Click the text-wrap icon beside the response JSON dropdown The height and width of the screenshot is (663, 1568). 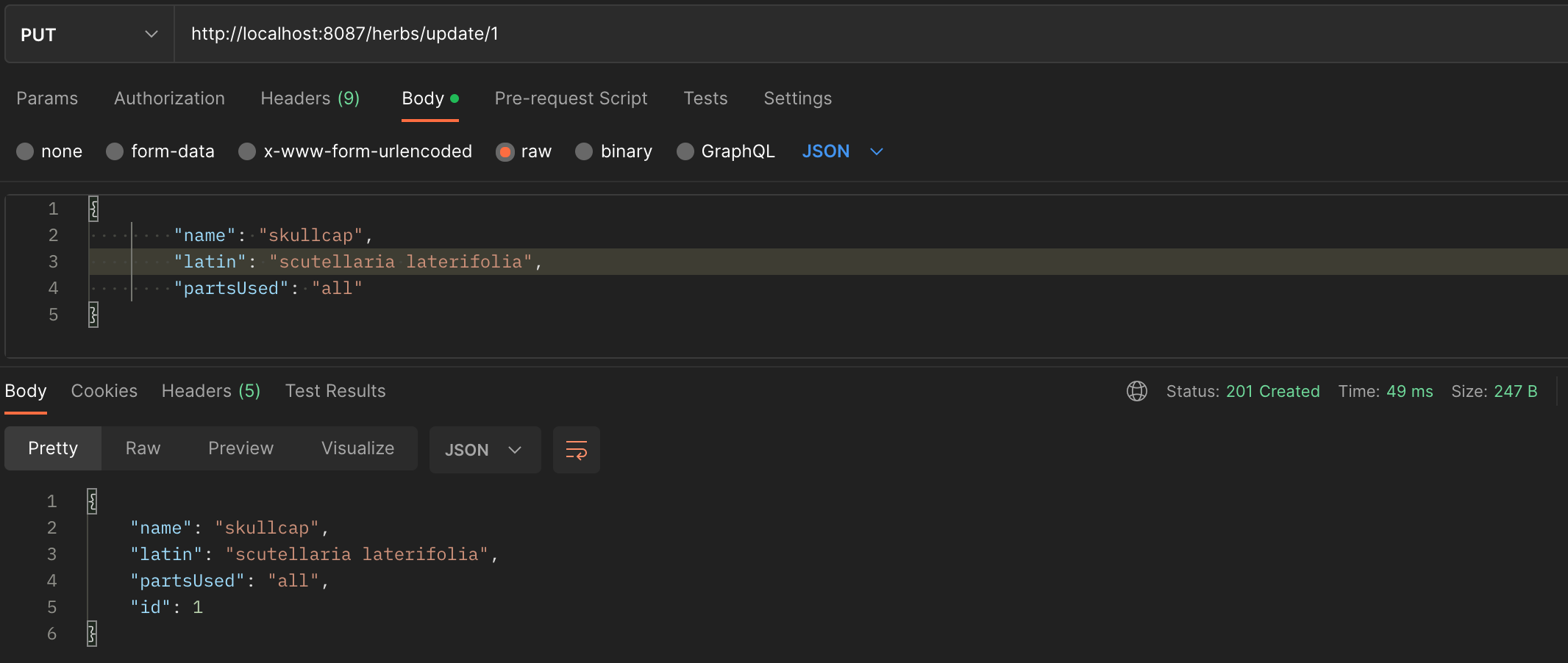click(576, 449)
